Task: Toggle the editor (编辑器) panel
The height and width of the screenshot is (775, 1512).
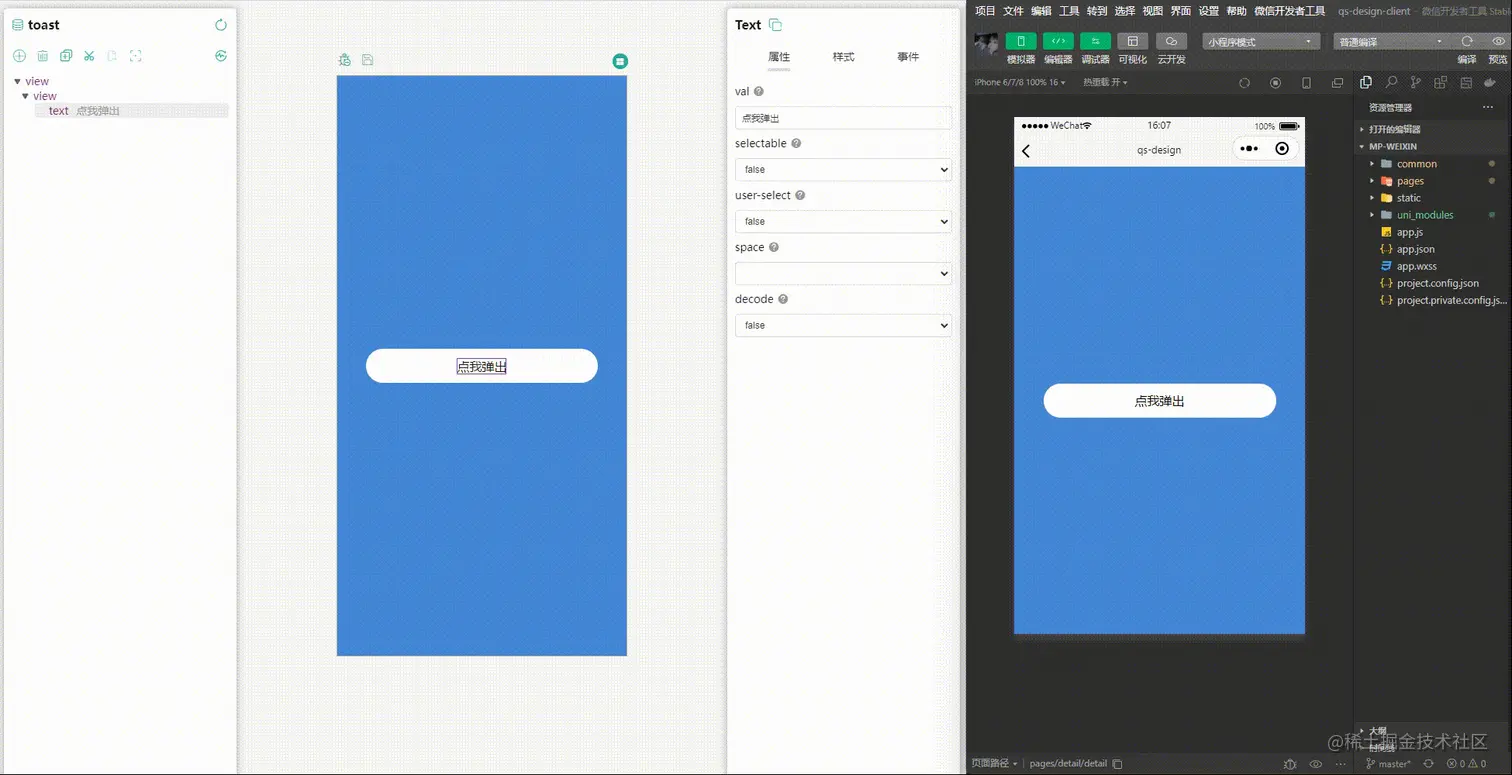Action: tap(1058, 41)
